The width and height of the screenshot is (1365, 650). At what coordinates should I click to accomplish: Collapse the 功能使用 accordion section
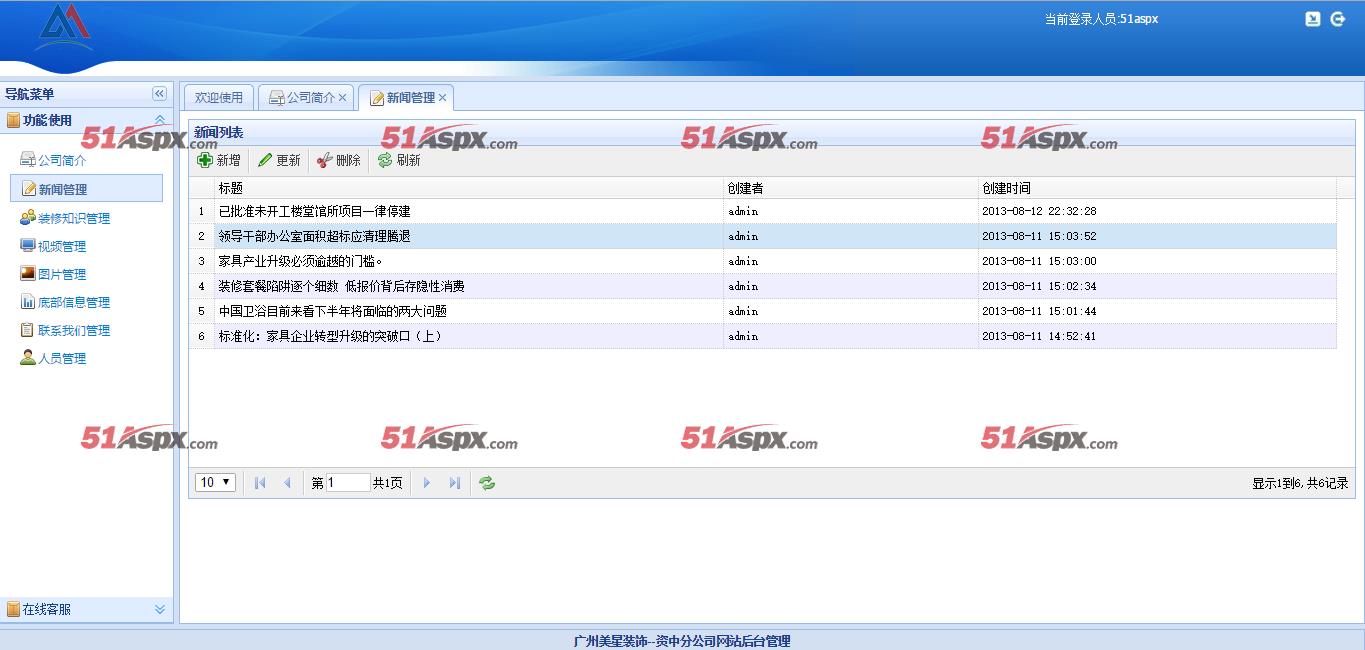point(159,120)
